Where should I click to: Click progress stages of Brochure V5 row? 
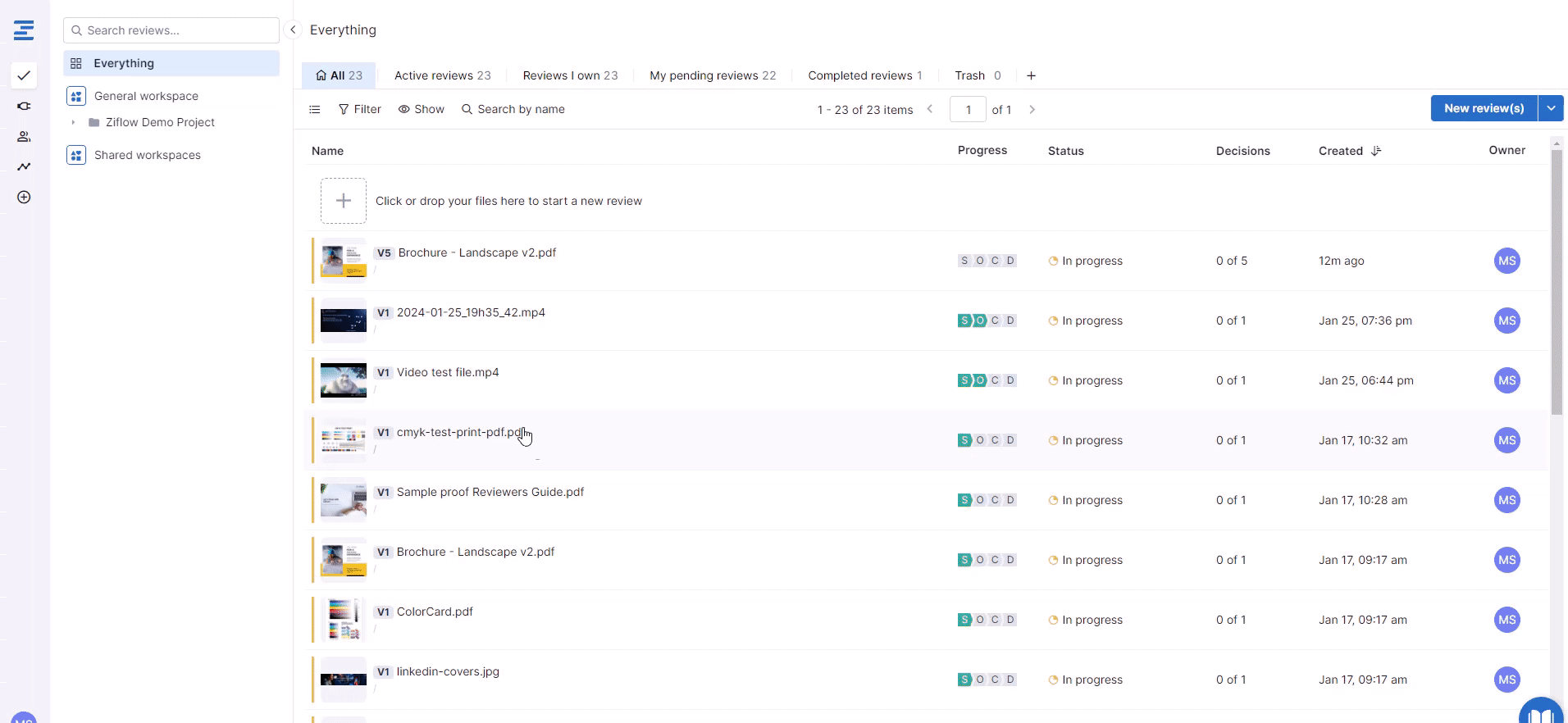[987, 261]
